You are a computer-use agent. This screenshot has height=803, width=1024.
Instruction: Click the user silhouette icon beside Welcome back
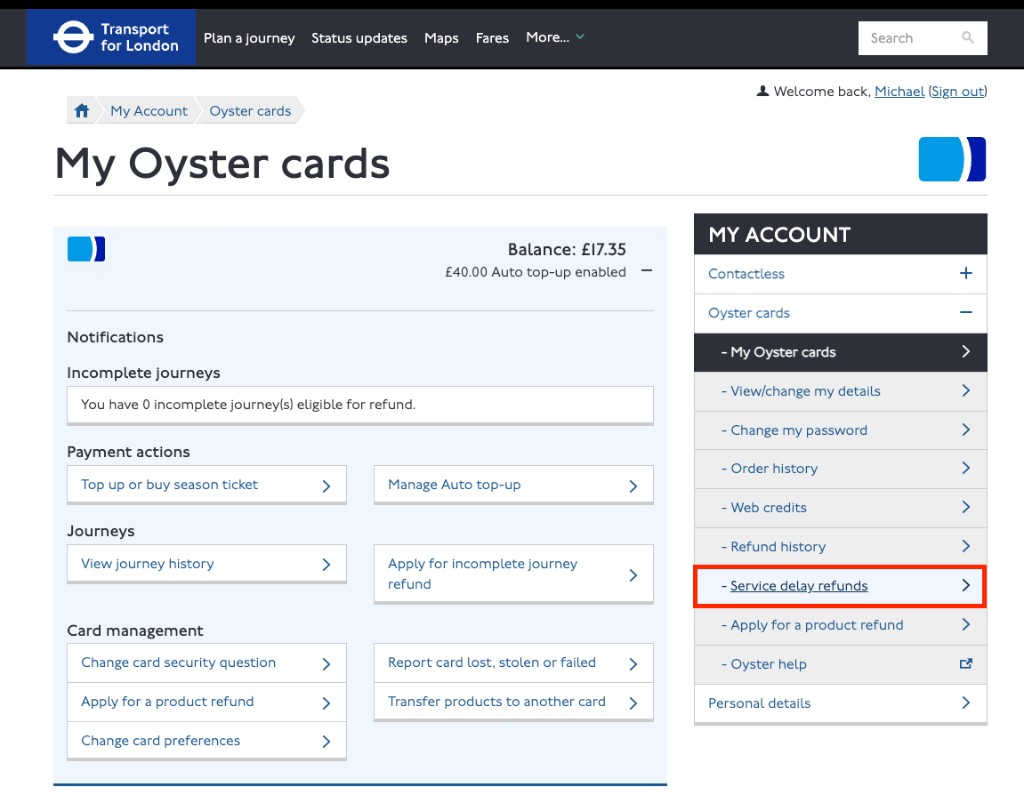click(762, 91)
